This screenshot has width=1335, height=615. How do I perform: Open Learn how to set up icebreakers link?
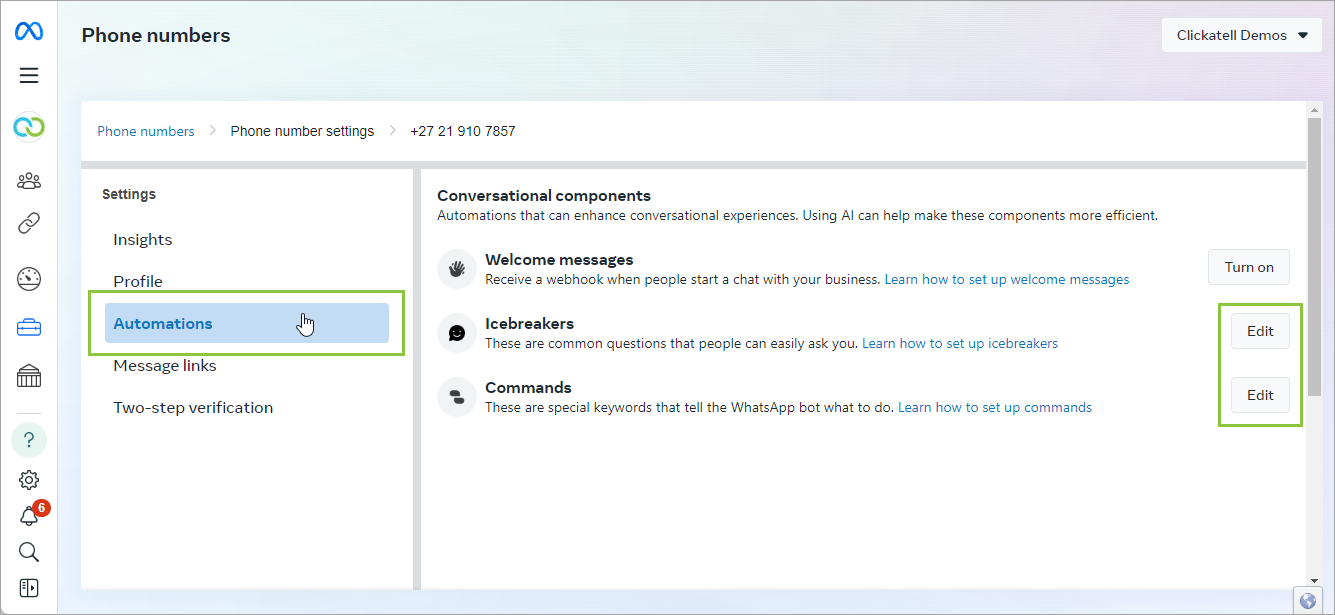959,343
